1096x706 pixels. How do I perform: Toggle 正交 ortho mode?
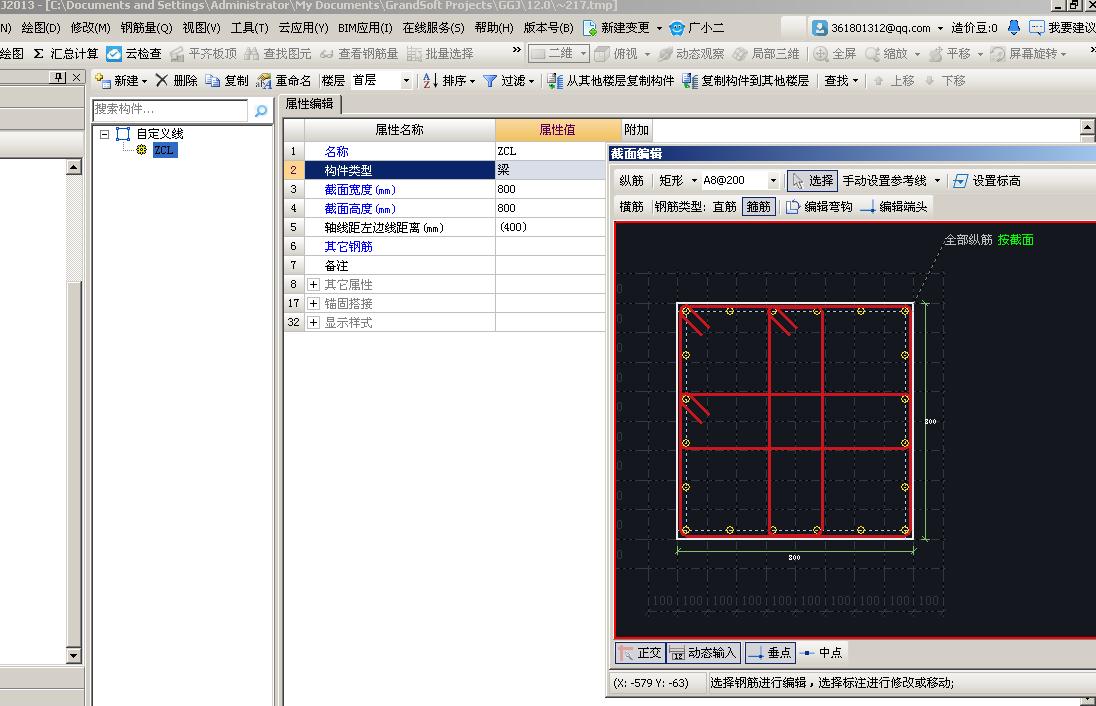click(x=640, y=653)
